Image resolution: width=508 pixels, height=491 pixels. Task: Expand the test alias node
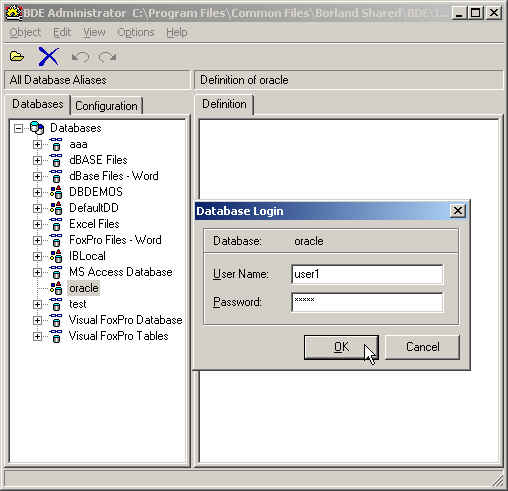(37, 305)
